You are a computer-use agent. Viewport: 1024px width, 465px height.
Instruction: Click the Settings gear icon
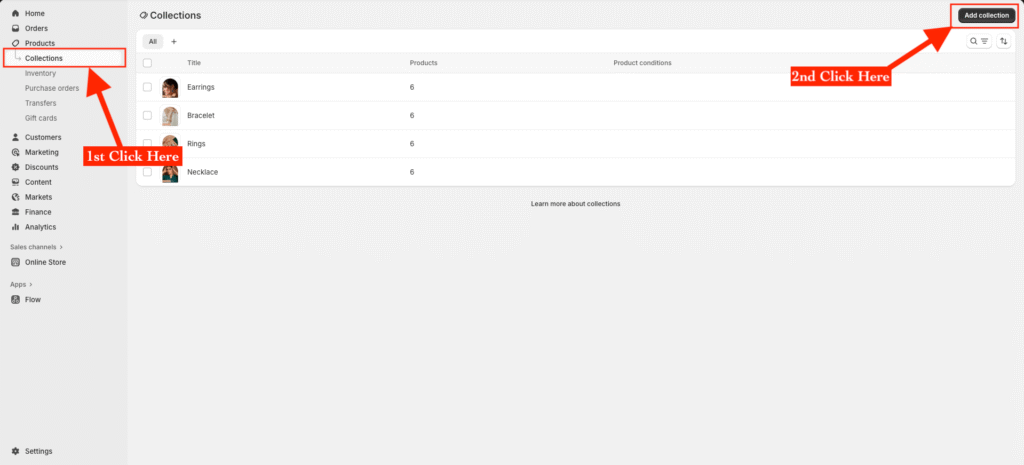(15, 451)
